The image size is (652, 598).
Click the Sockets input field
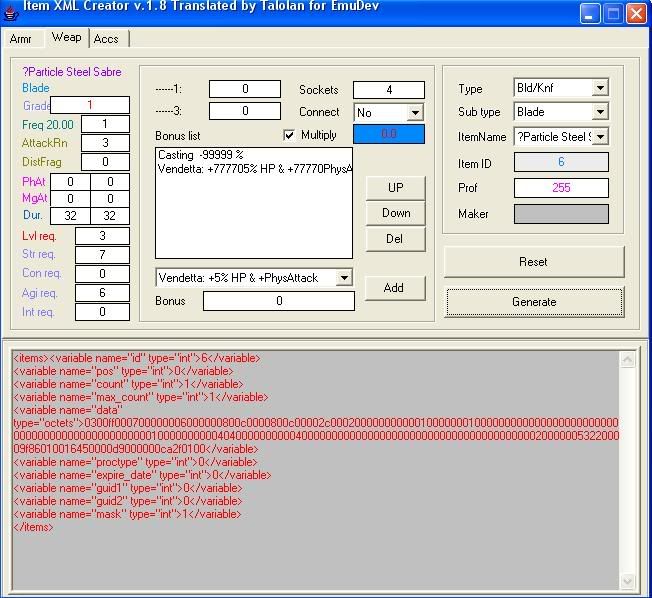(389, 90)
